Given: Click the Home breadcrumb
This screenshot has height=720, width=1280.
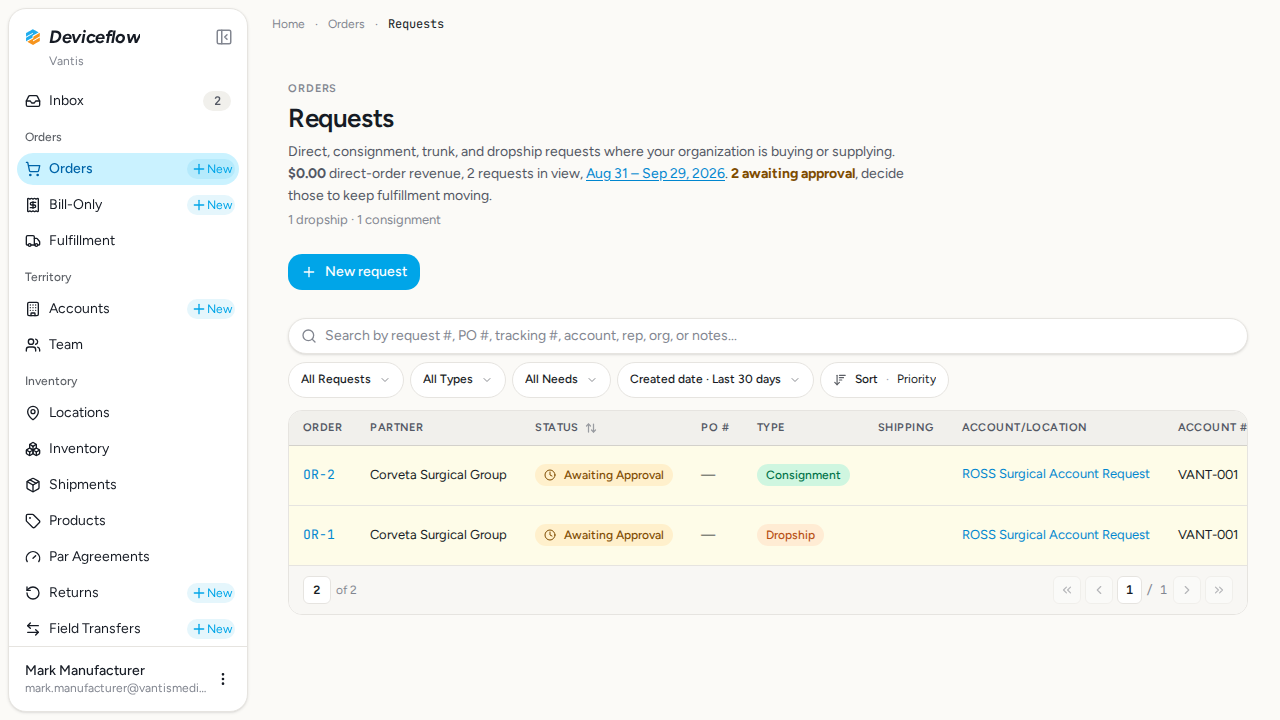Looking at the screenshot, I should click(x=288, y=24).
